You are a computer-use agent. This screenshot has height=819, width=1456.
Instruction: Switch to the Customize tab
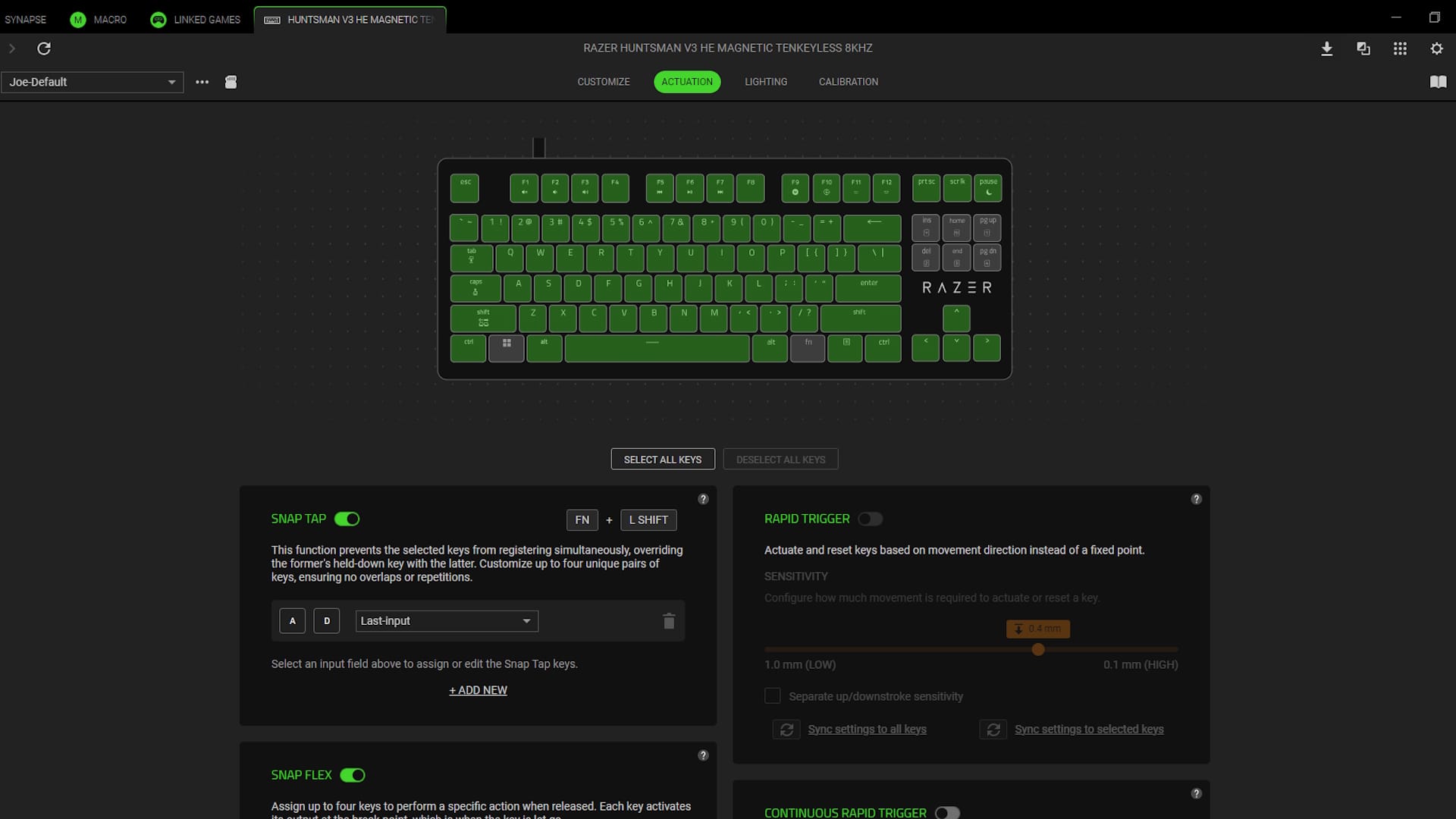tap(604, 82)
